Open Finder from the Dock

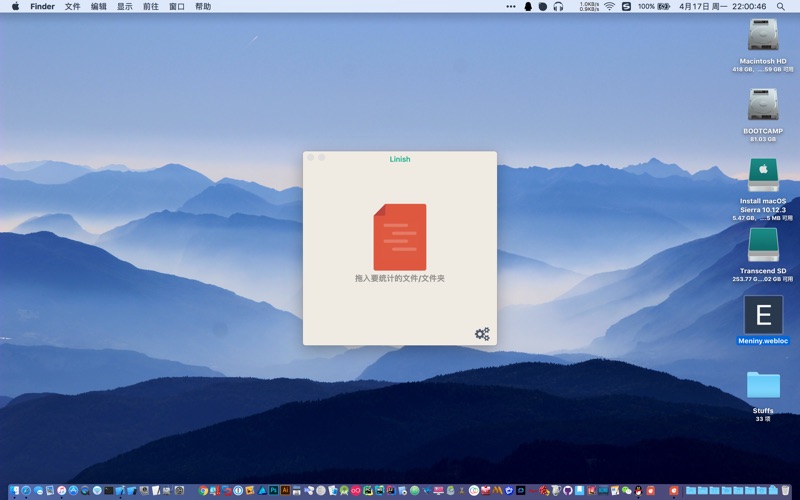[14, 491]
